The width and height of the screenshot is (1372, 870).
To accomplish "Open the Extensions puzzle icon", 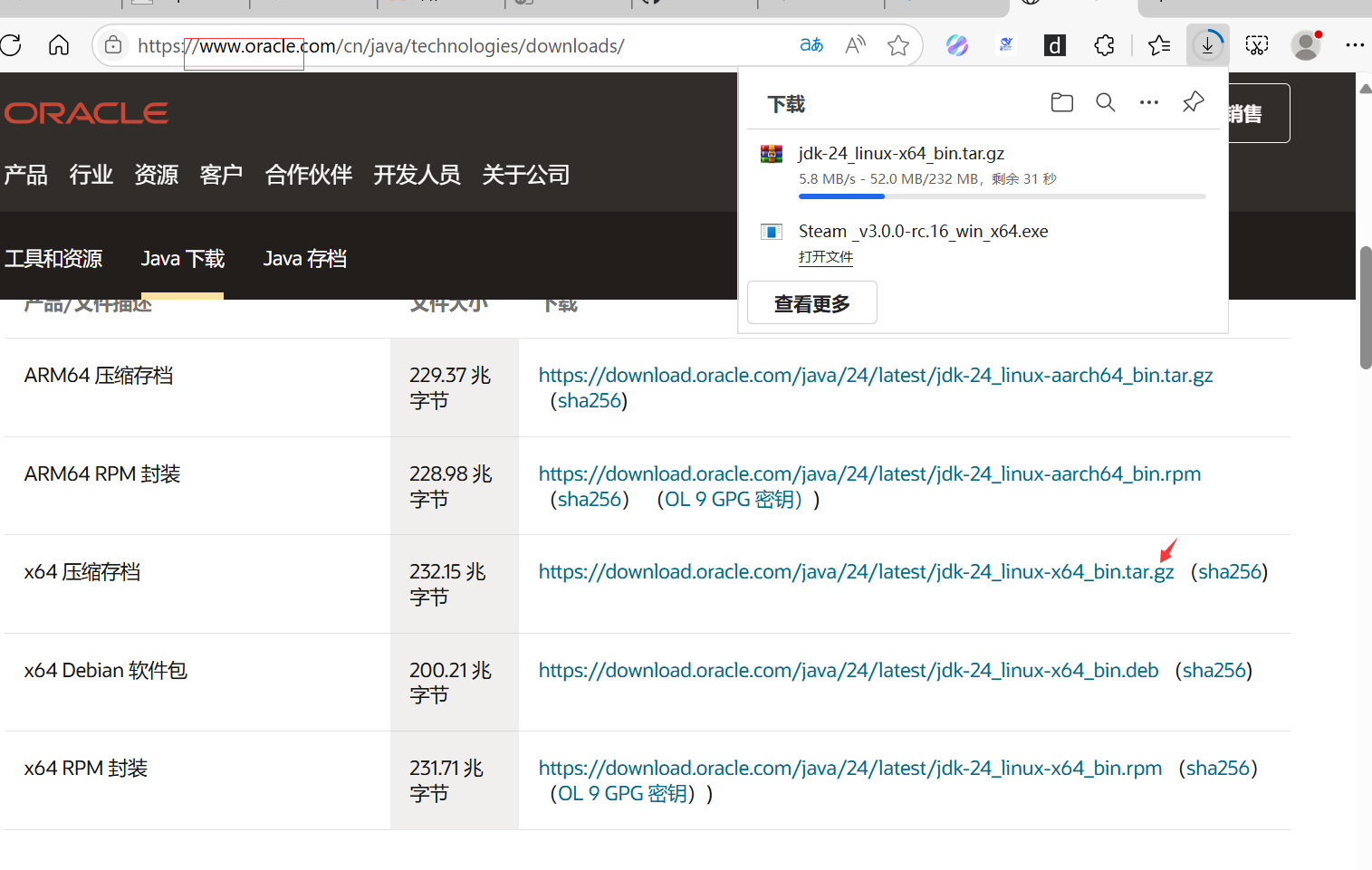I will click(x=1104, y=45).
